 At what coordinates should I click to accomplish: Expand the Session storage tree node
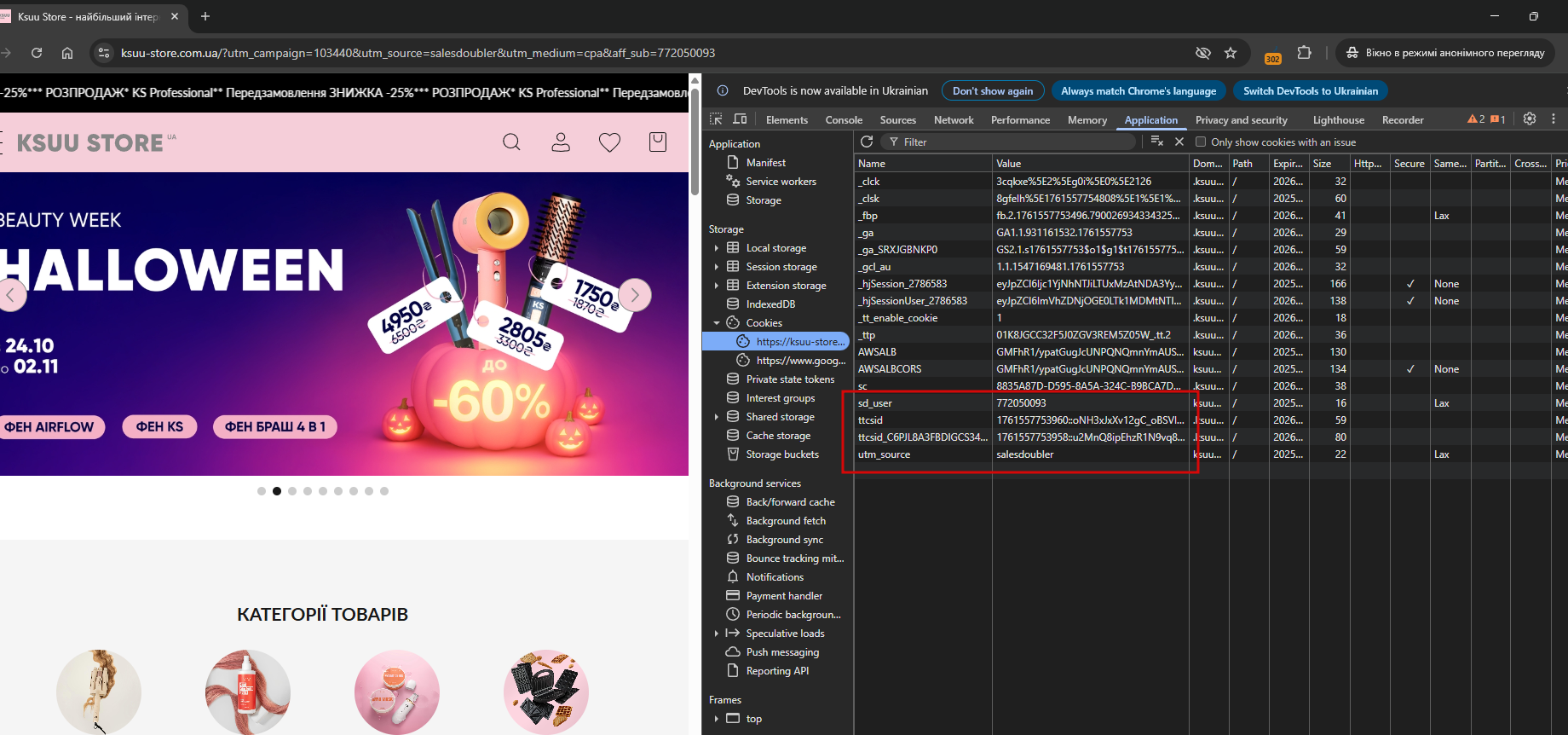717,267
